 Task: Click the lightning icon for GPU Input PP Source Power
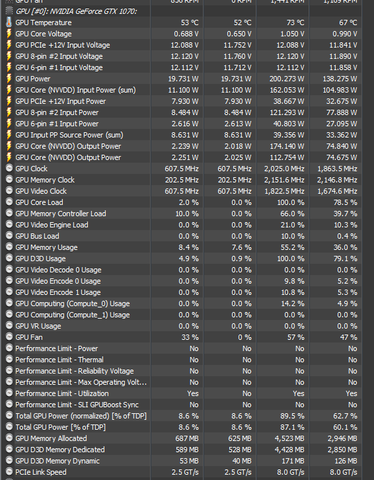(x=9, y=135)
